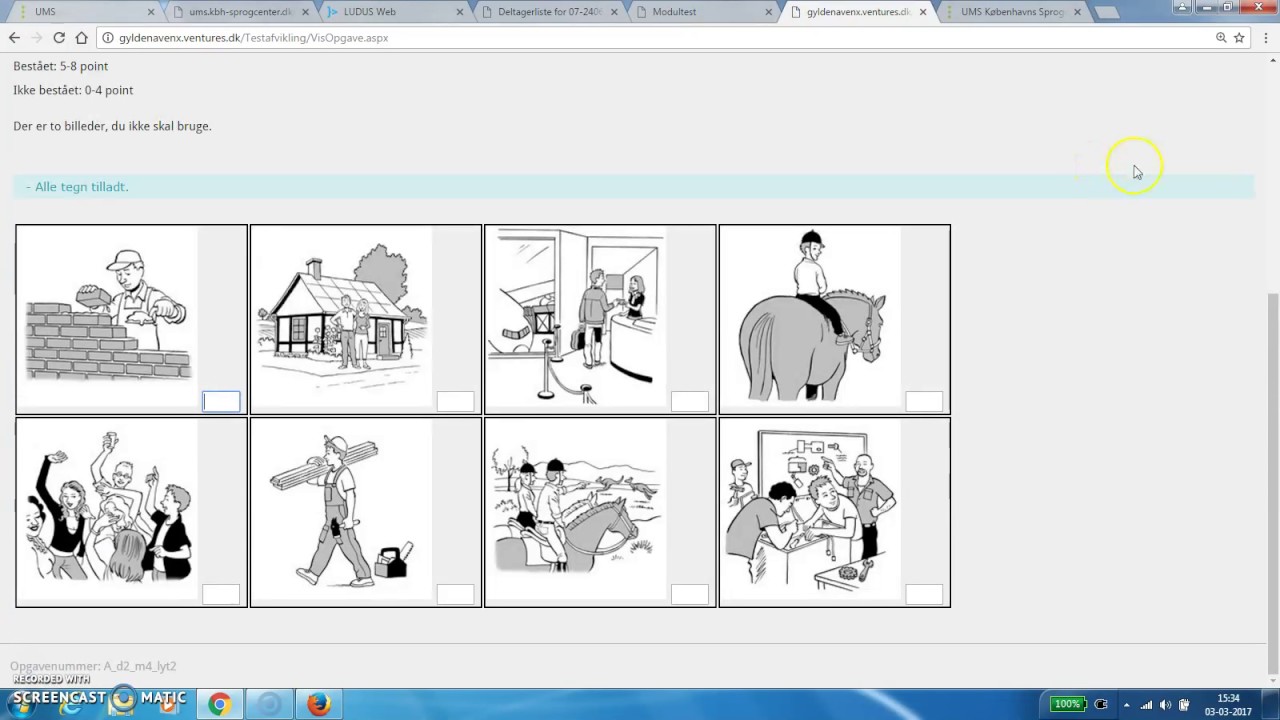
Task: Click answer box under horse race picture
Action: (689, 594)
